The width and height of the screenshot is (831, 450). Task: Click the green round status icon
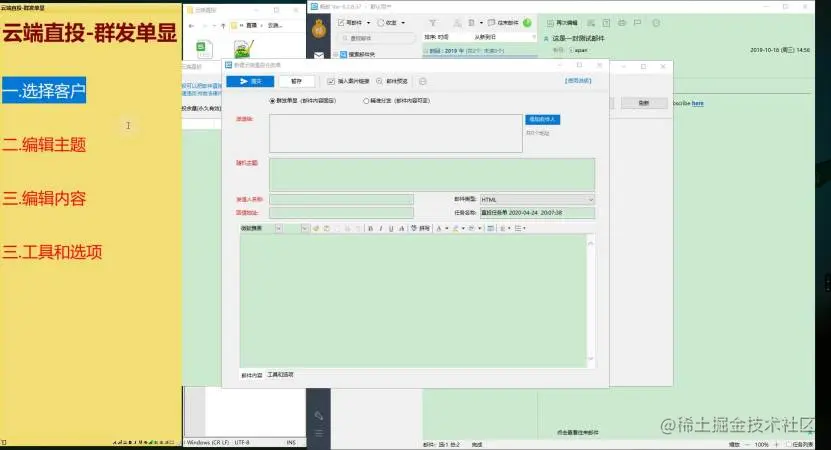tap(527, 23)
